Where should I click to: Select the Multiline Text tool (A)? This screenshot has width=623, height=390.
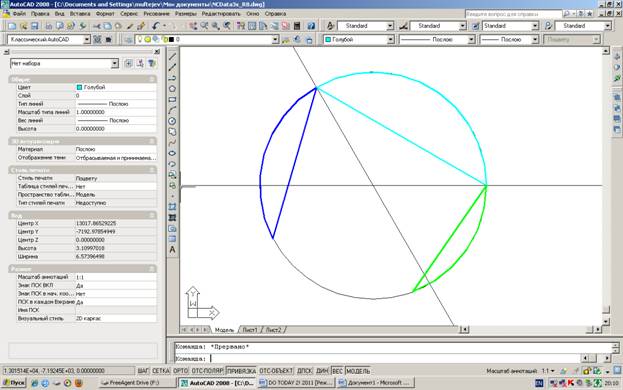172,249
